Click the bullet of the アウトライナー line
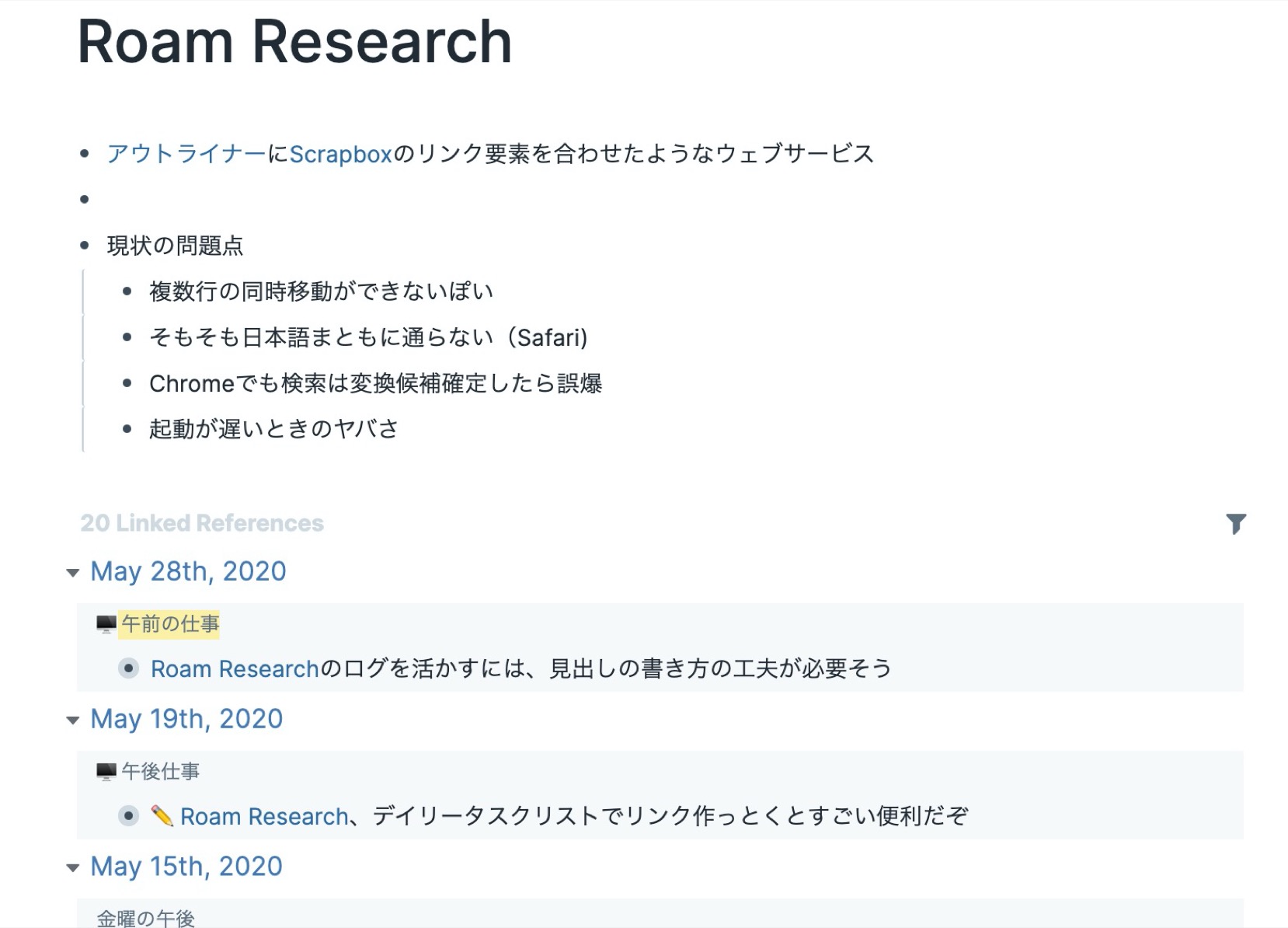1288x928 pixels. pos(85,154)
